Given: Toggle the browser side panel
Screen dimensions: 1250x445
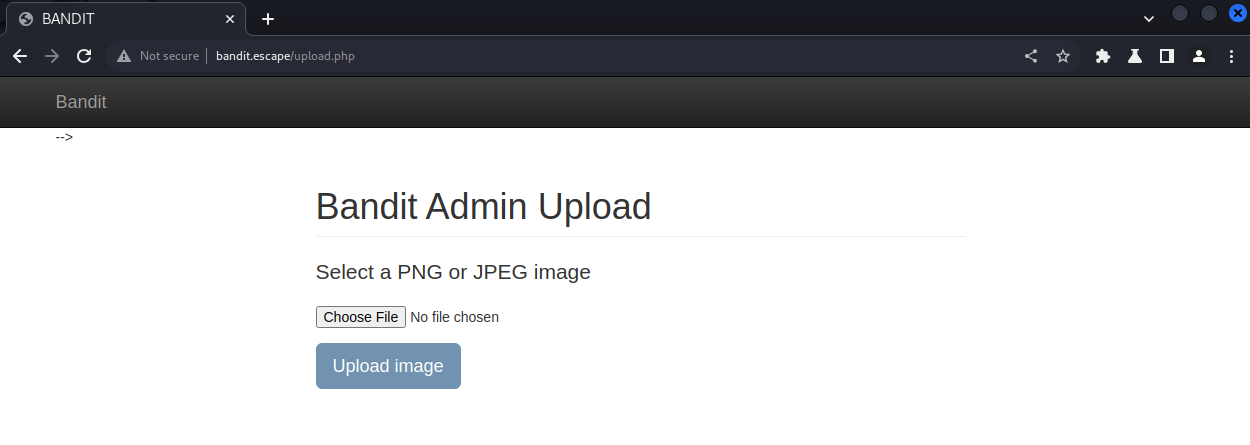Looking at the screenshot, I should [1167, 56].
